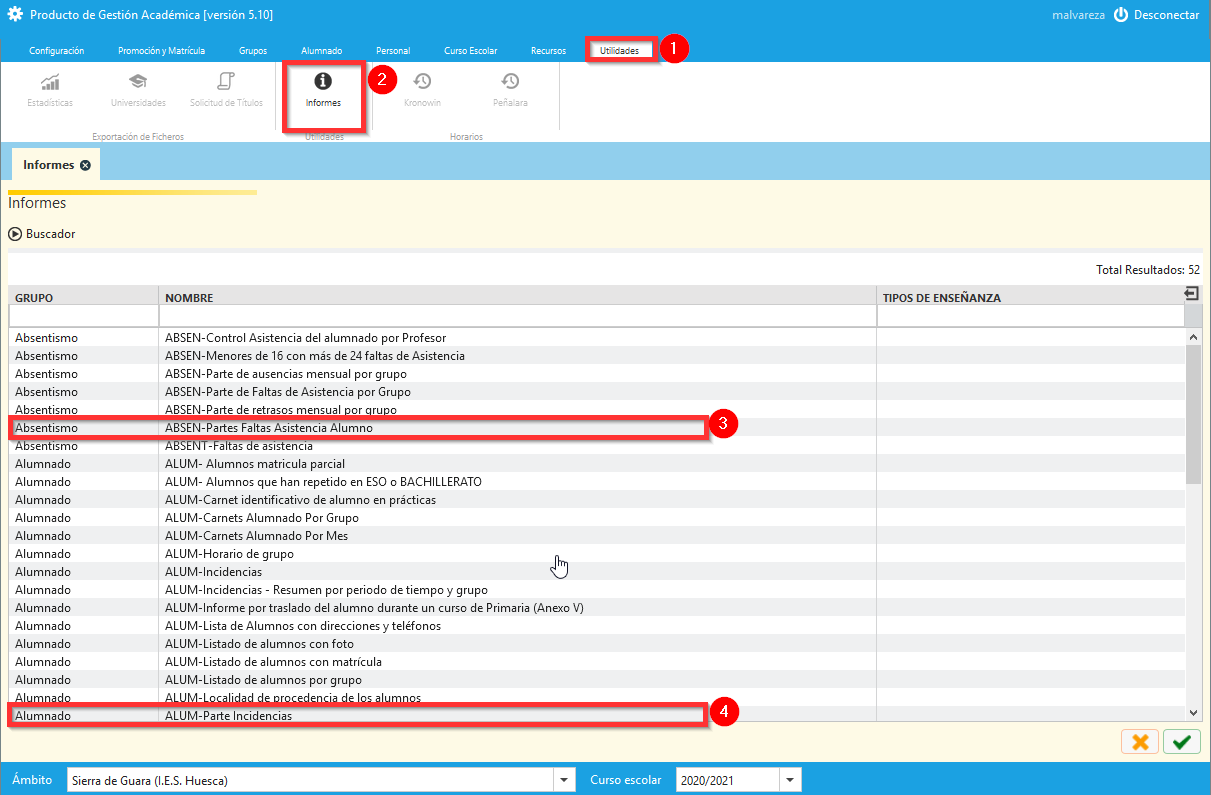The width and height of the screenshot is (1211, 795).
Task: Click the gear icon in title bar
Action: point(15,15)
